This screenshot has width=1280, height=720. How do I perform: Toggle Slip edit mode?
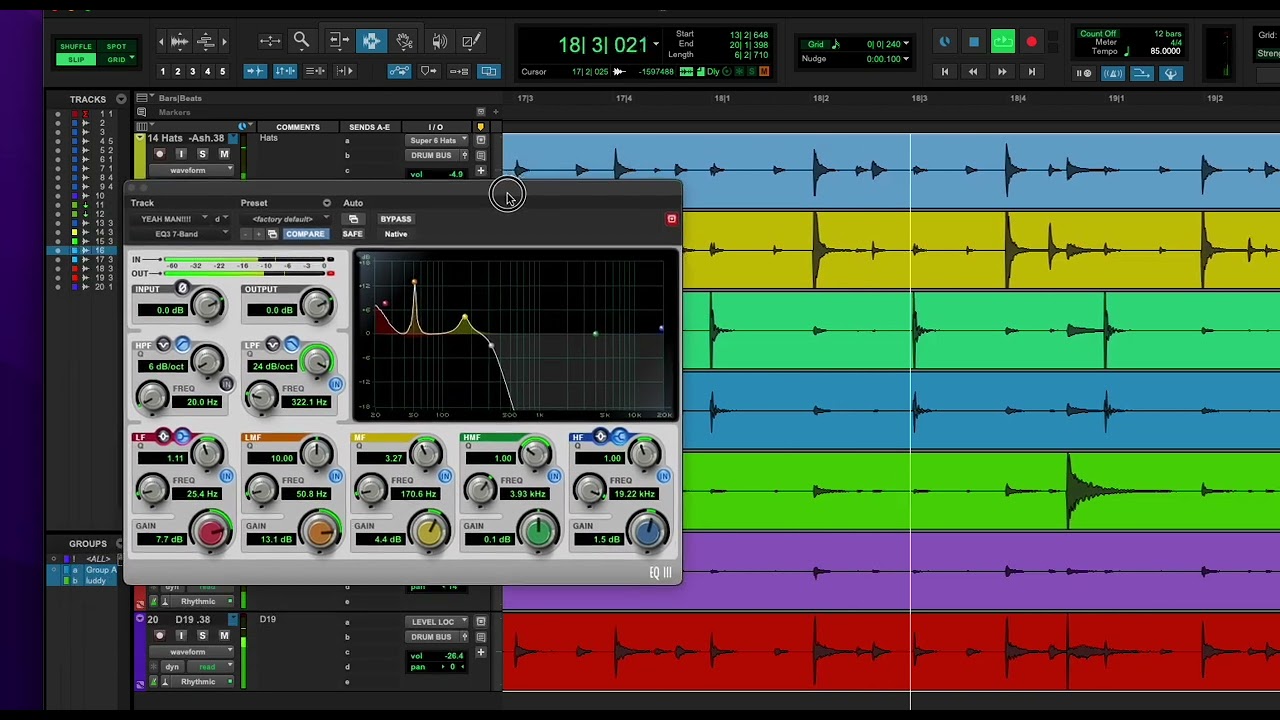pyautogui.click(x=76, y=60)
